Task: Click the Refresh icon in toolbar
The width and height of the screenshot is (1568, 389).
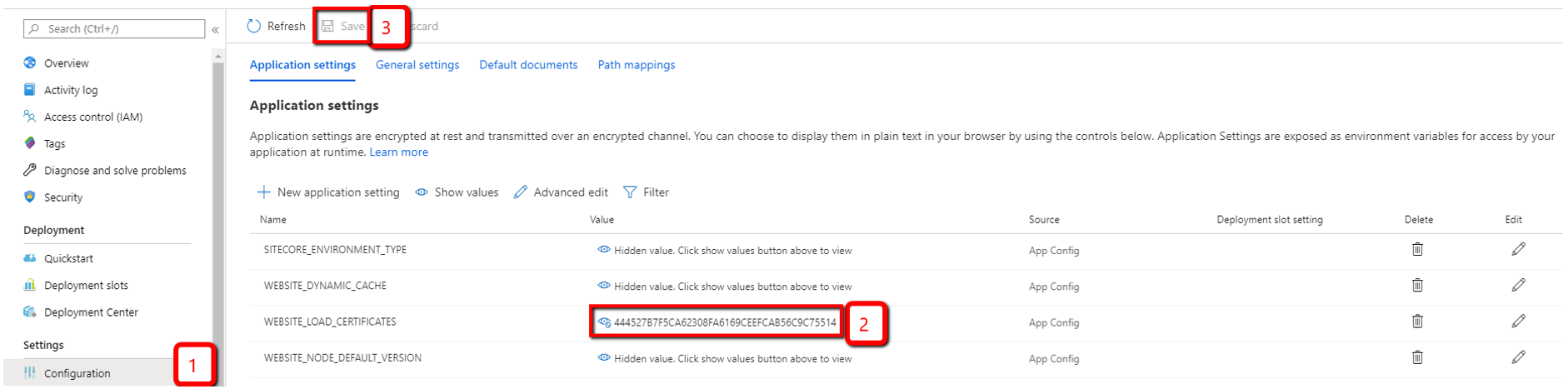Action: [254, 27]
